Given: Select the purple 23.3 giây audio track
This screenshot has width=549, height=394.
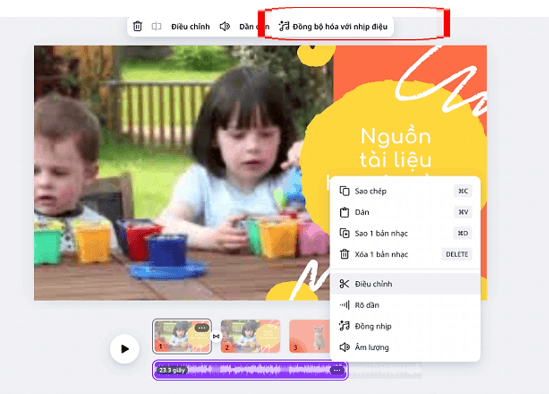Looking at the screenshot, I should (x=250, y=370).
